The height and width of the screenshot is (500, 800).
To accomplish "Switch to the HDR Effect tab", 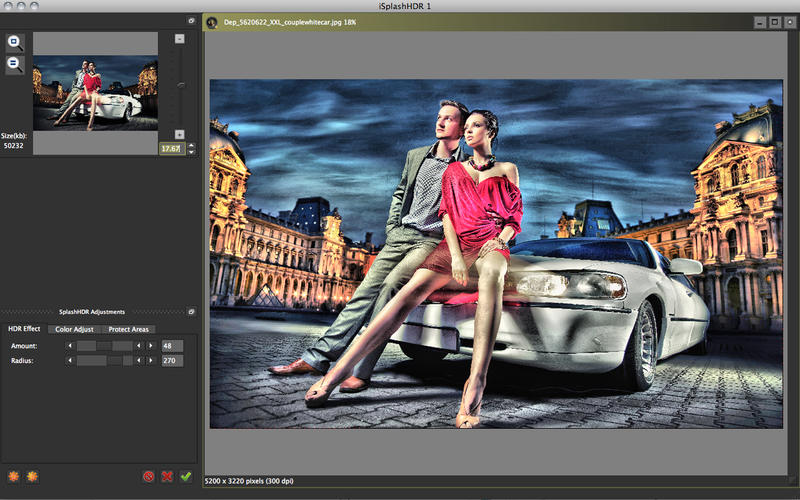I will coord(24,329).
